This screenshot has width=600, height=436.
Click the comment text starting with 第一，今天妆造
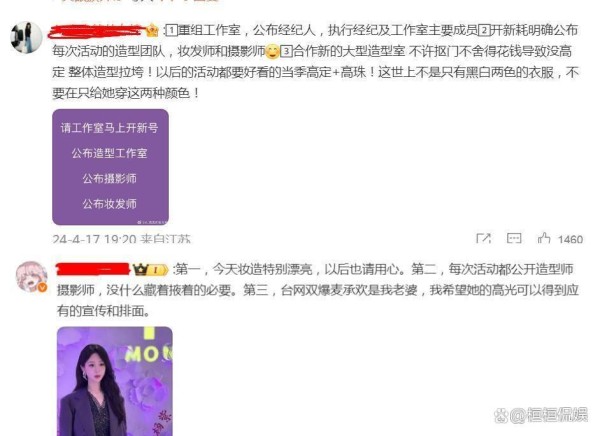[318, 290]
